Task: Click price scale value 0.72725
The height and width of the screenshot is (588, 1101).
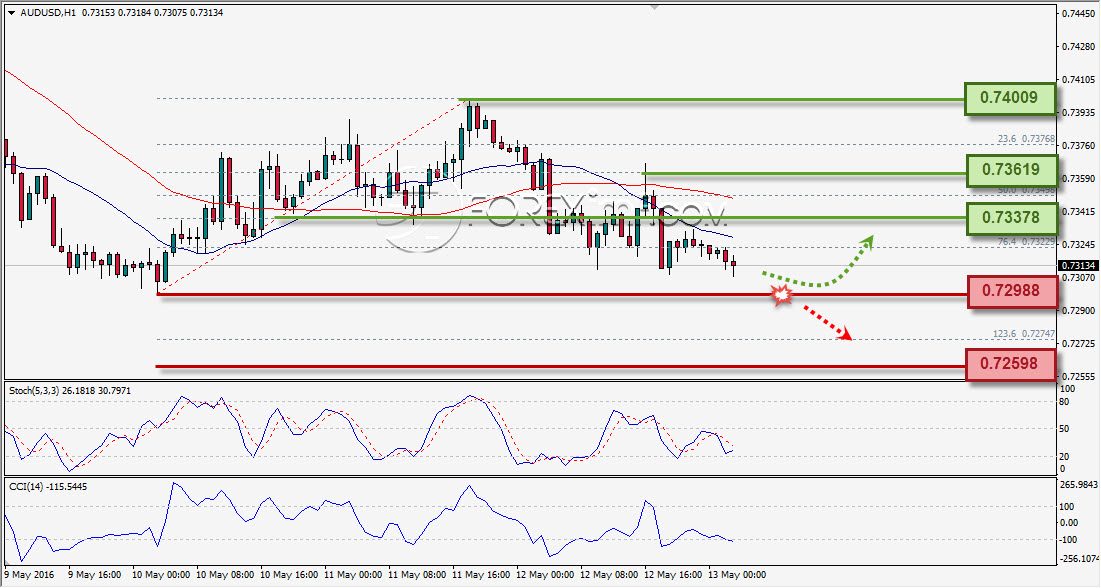Action: (x=1079, y=344)
